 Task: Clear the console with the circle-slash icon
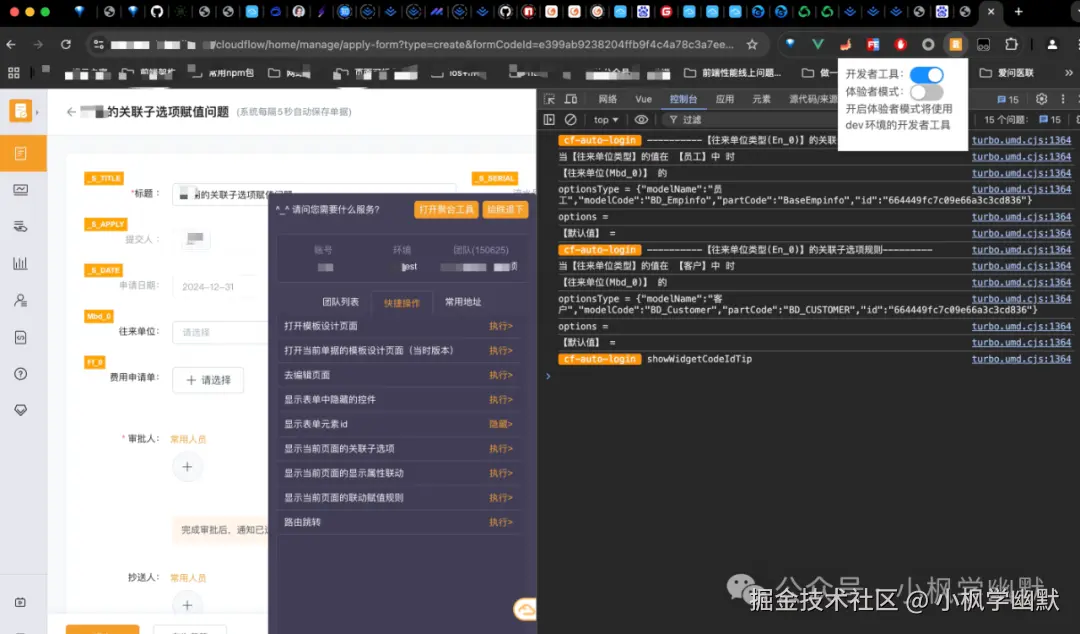(570, 119)
